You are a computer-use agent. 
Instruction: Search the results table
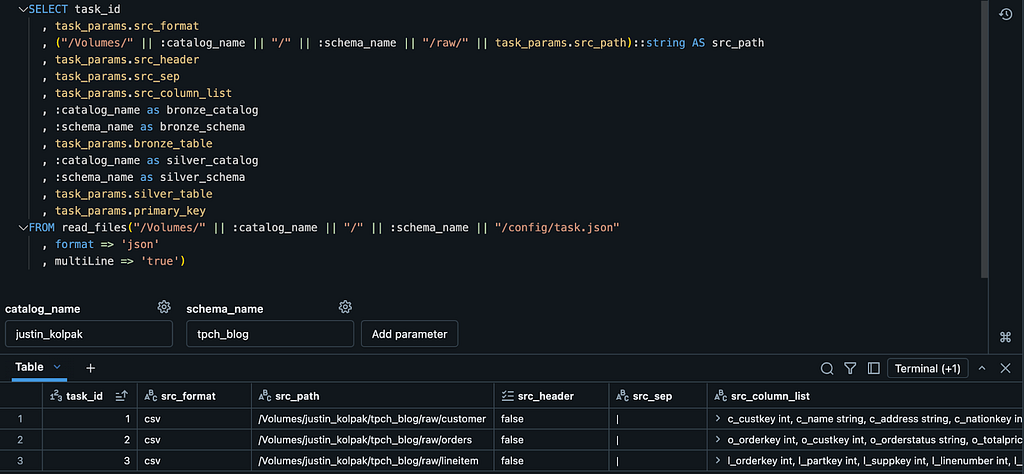point(827,369)
